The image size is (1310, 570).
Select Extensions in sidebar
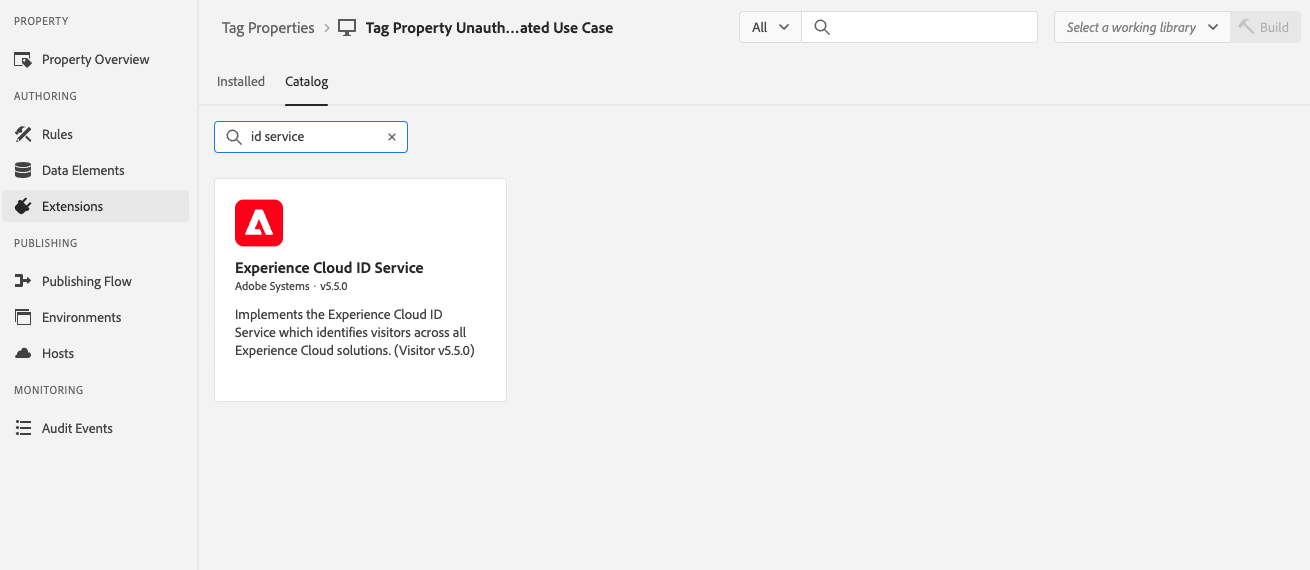click(95, 206)
